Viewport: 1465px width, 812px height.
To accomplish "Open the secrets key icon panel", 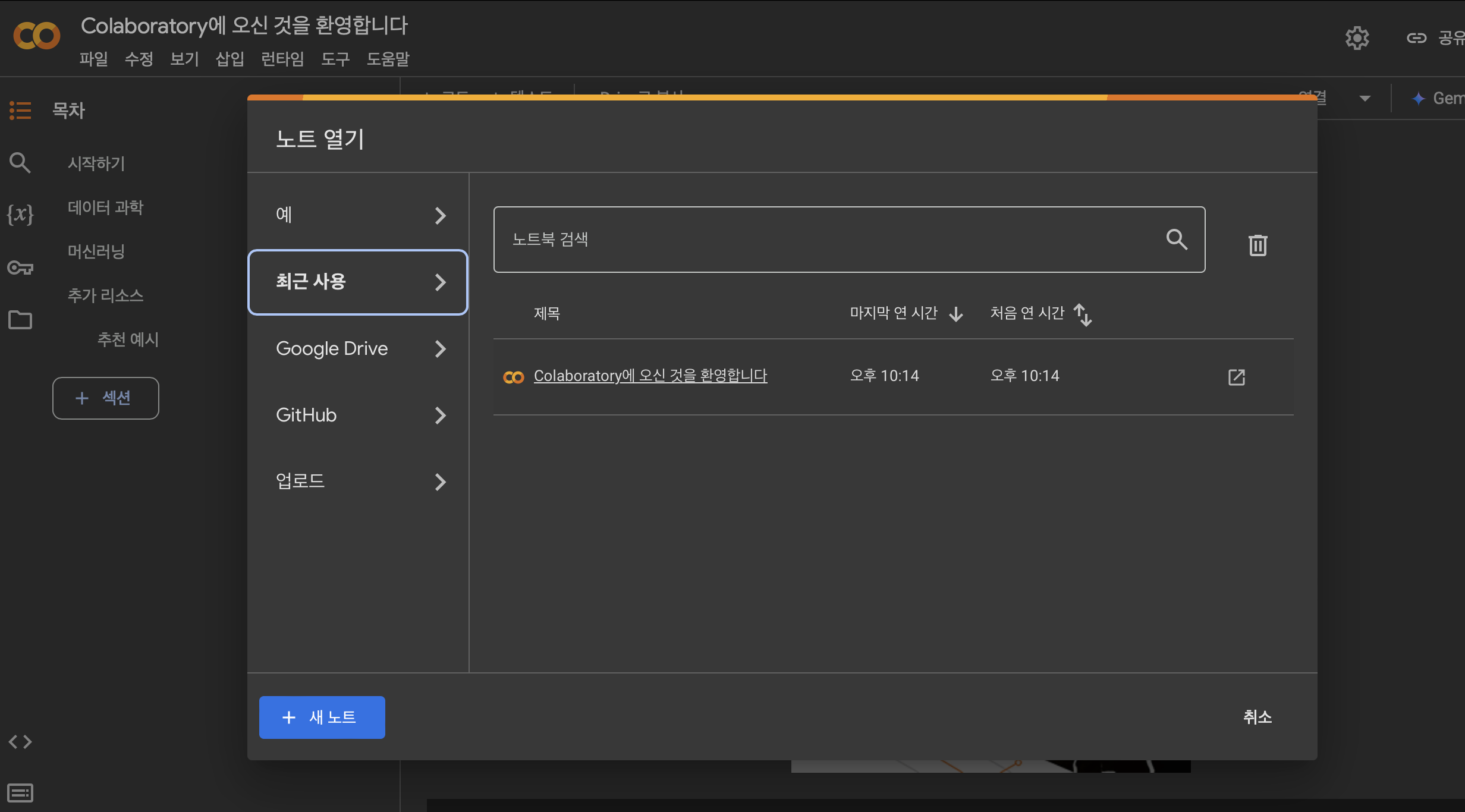I will tap(20, 267).
